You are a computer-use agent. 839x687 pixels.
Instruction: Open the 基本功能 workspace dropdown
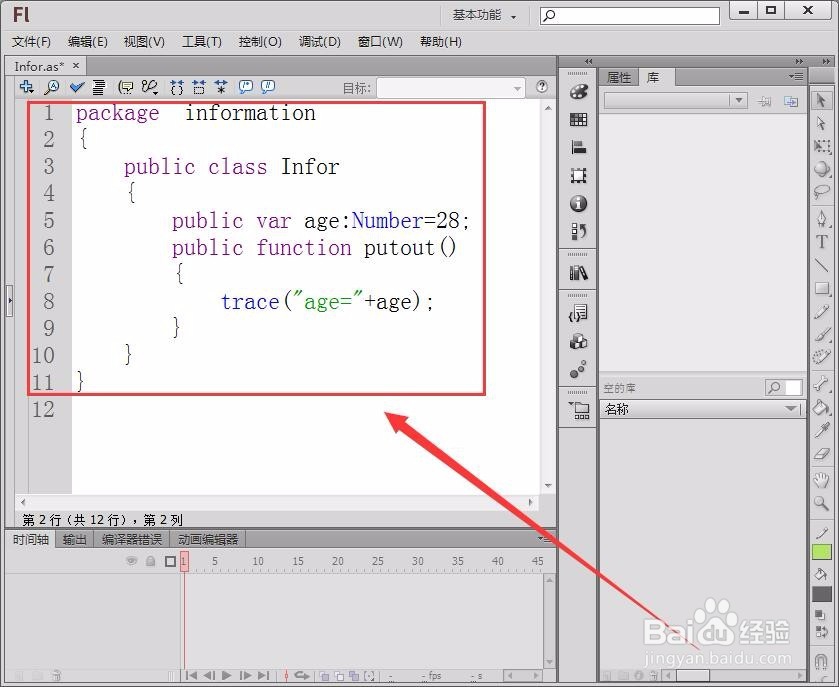(484, 15)
